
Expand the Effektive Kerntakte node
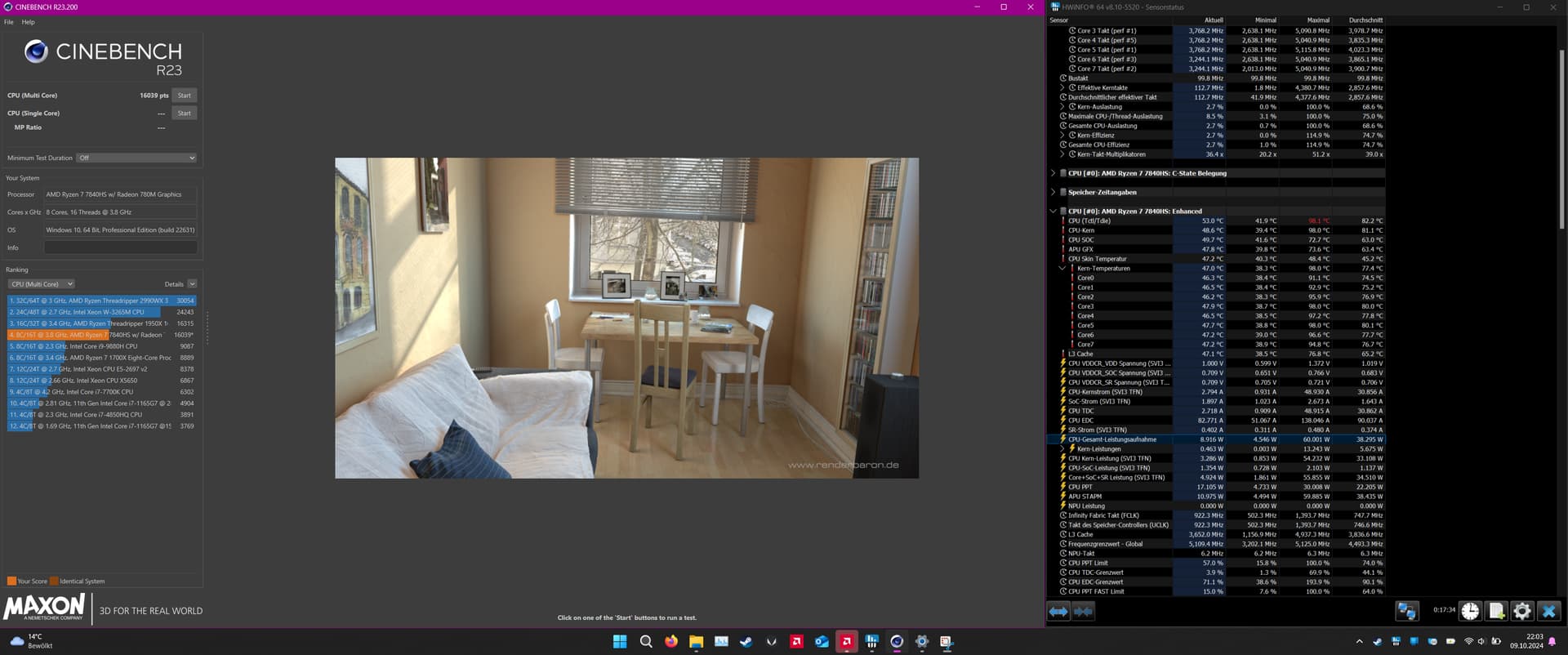point(1062,87)
